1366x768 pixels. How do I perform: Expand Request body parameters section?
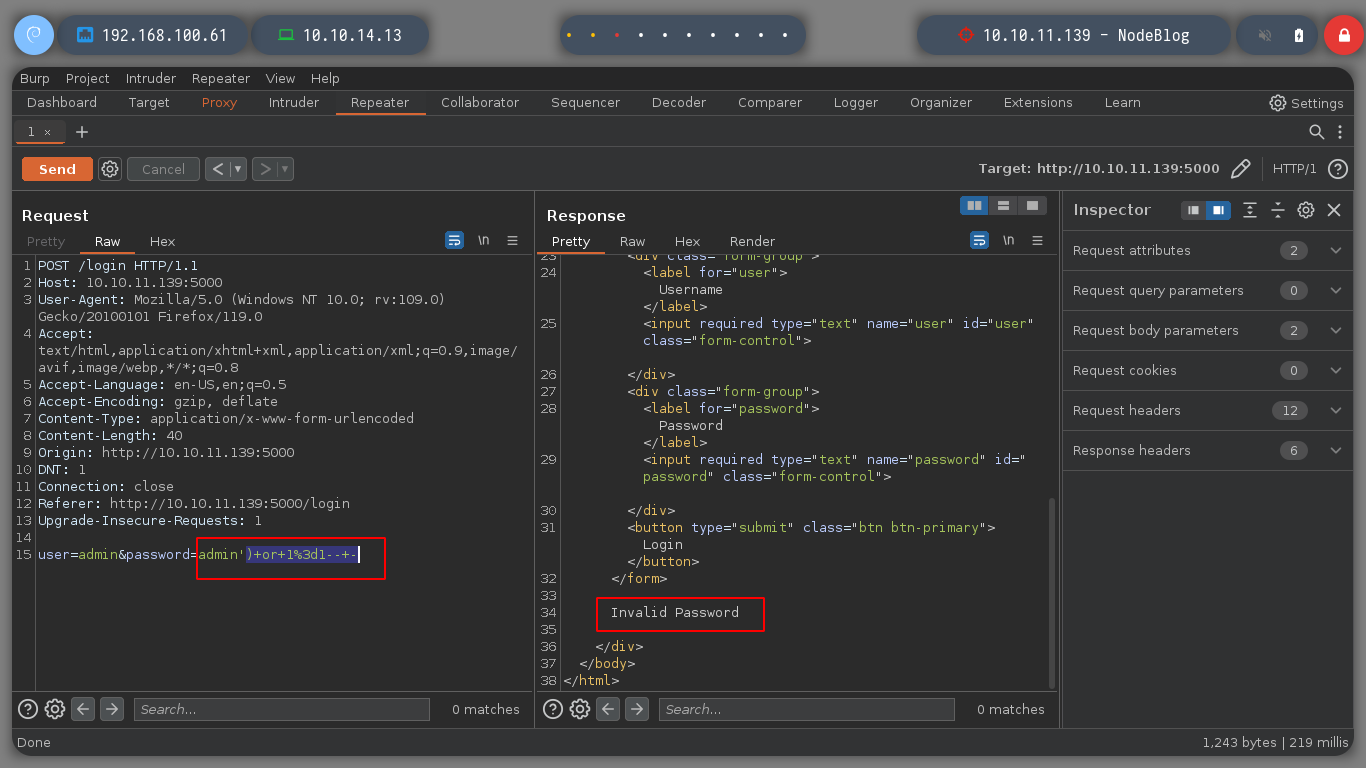1208,330
